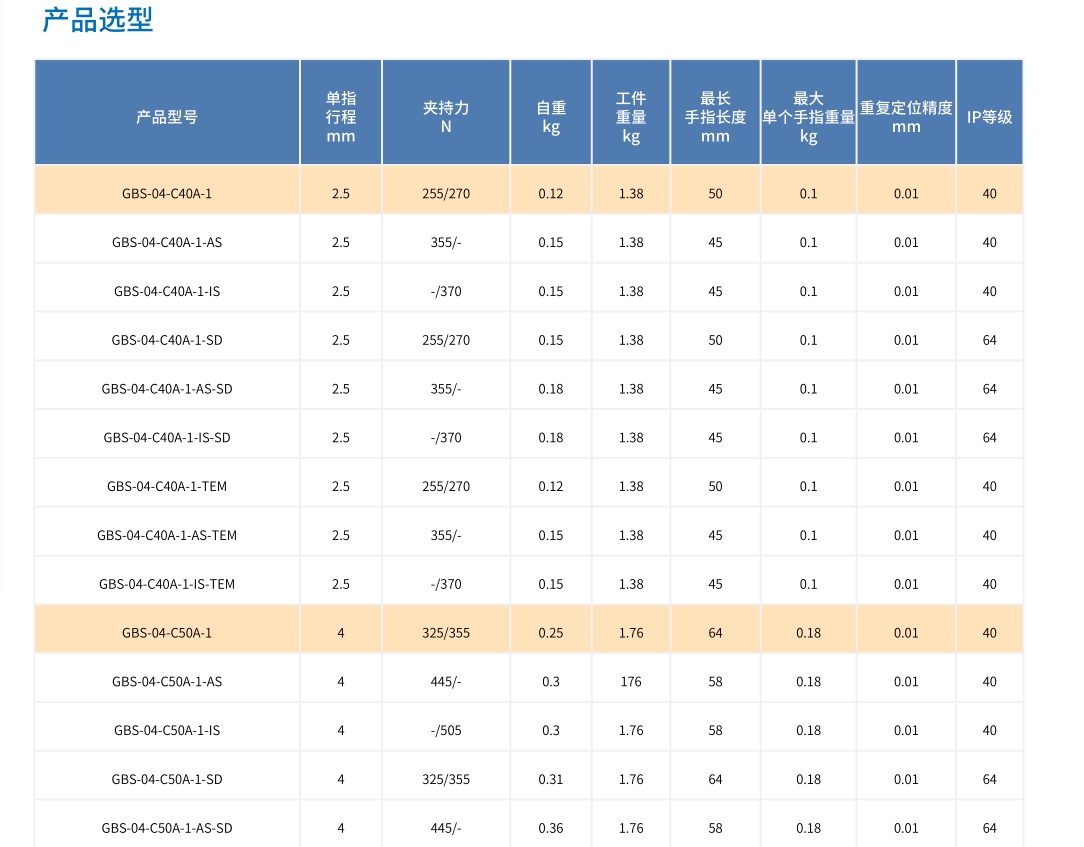This screenshot has height=847, width=1084.
Task: Select the 最长手指长度 mm column header
Action: pyautogui.click(x=715, y=117)
